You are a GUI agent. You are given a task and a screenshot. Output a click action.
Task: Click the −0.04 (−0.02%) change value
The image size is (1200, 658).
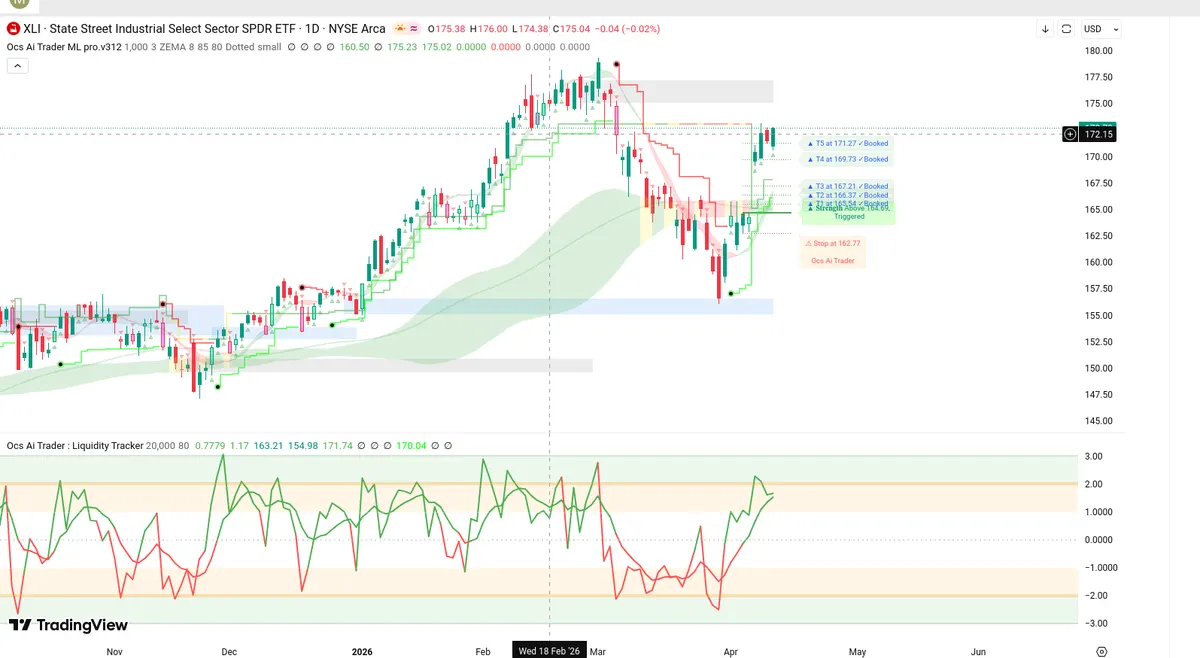point(628,29)
